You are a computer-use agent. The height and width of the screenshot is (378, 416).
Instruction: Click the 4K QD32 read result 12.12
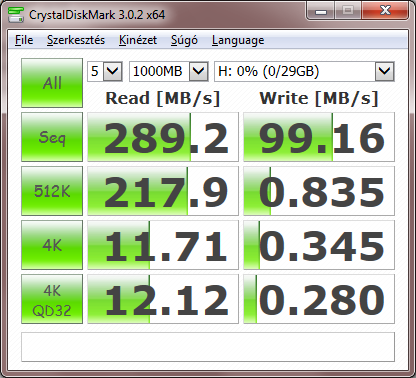click(x=163, y=299)
